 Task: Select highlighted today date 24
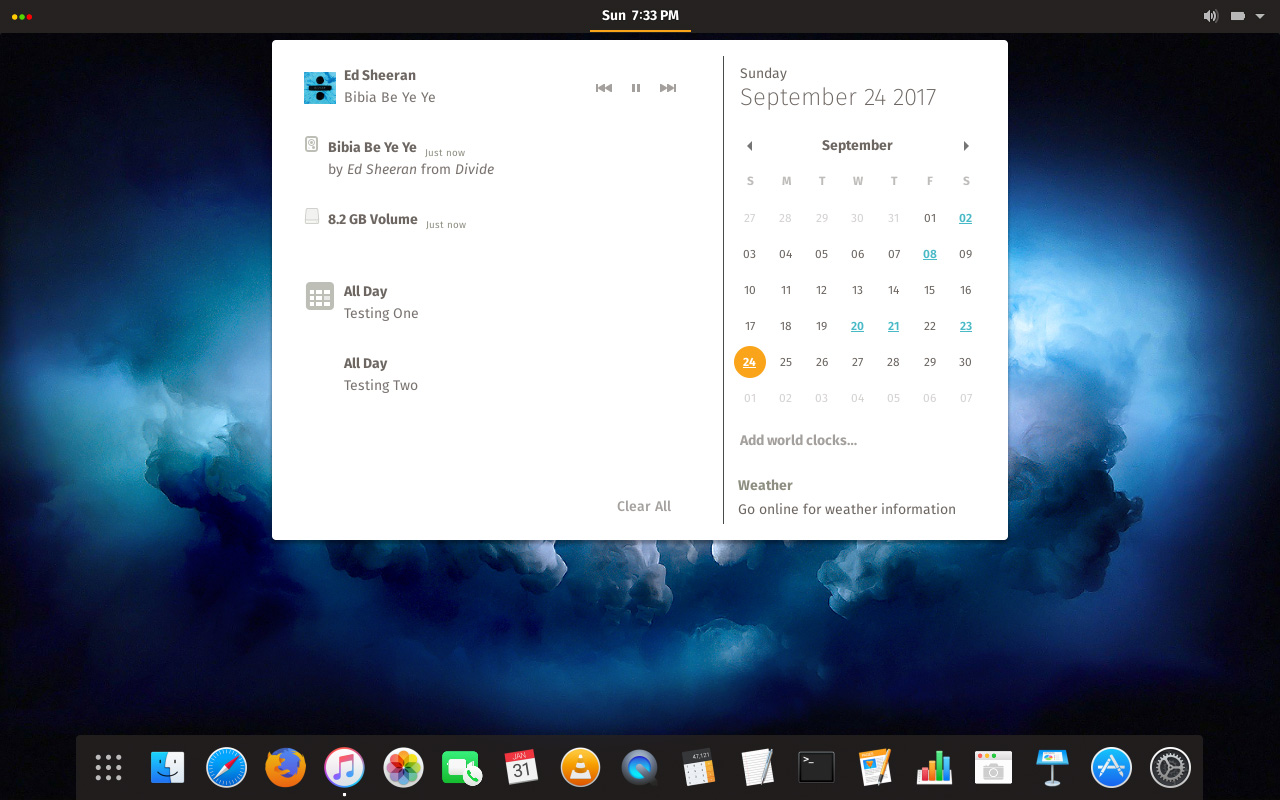[x=749, y=362]
